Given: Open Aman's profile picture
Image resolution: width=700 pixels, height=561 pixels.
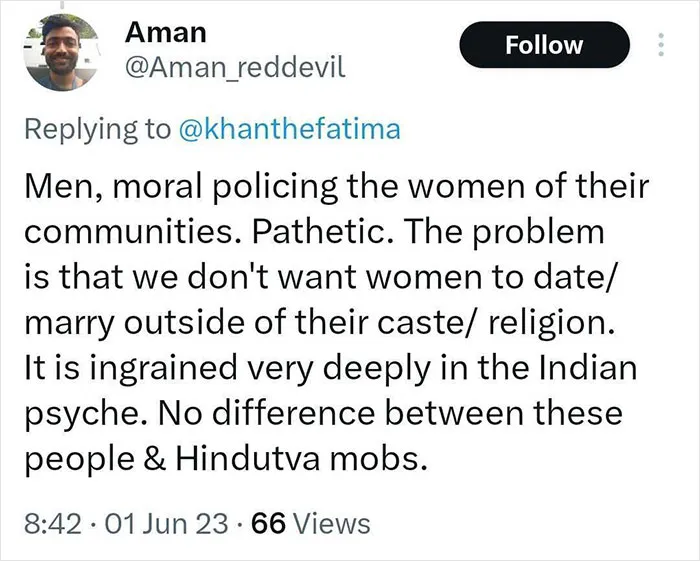Looking at the screenshot, I should [62, 52].
